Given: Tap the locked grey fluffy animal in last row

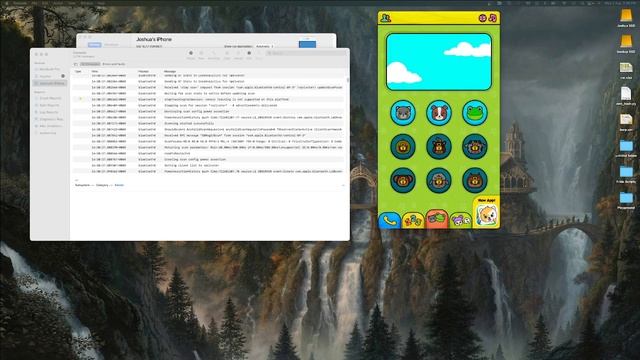Looking at the screenshot, I should point(439,180).
